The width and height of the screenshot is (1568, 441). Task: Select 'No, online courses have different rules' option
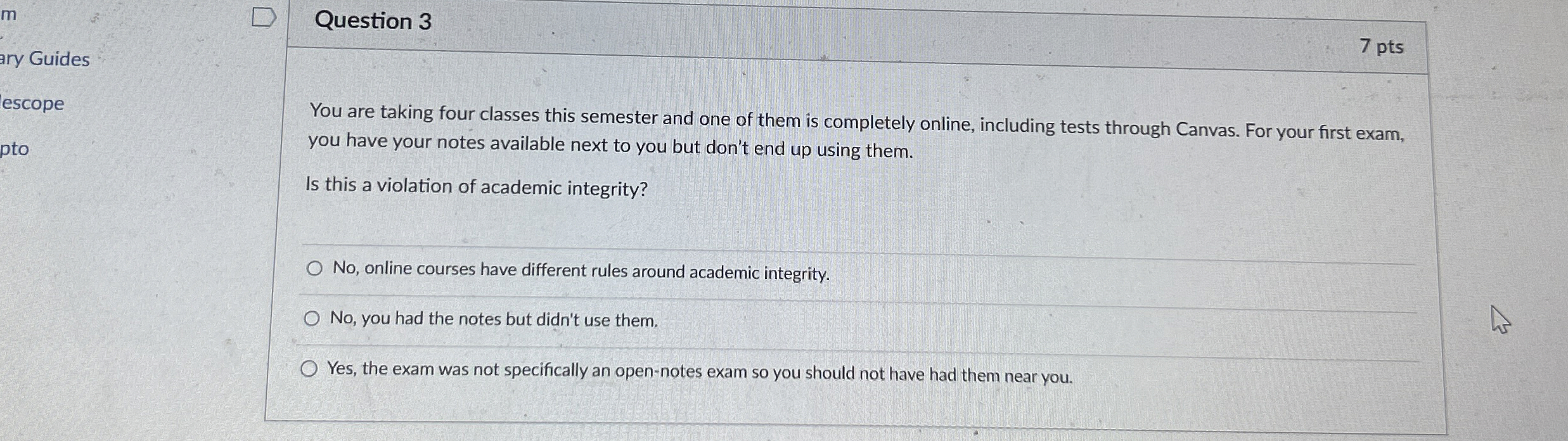tap(313, 269)
